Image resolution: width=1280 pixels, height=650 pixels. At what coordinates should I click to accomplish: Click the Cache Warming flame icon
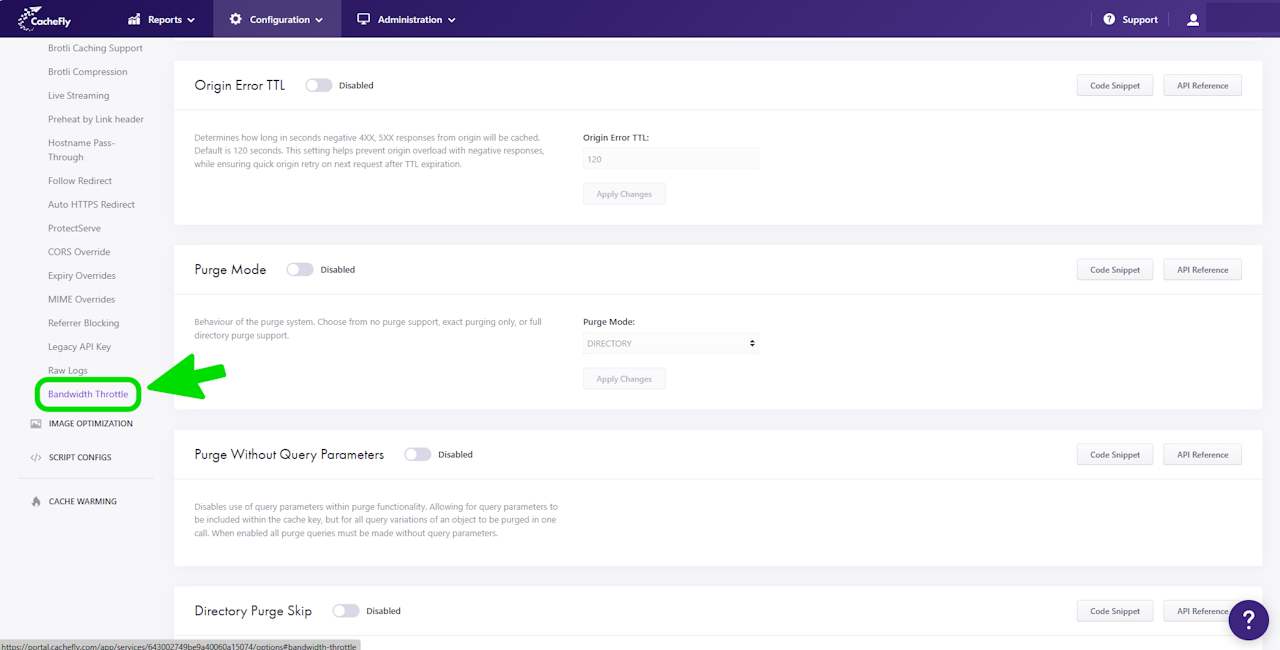coord(36,501)
